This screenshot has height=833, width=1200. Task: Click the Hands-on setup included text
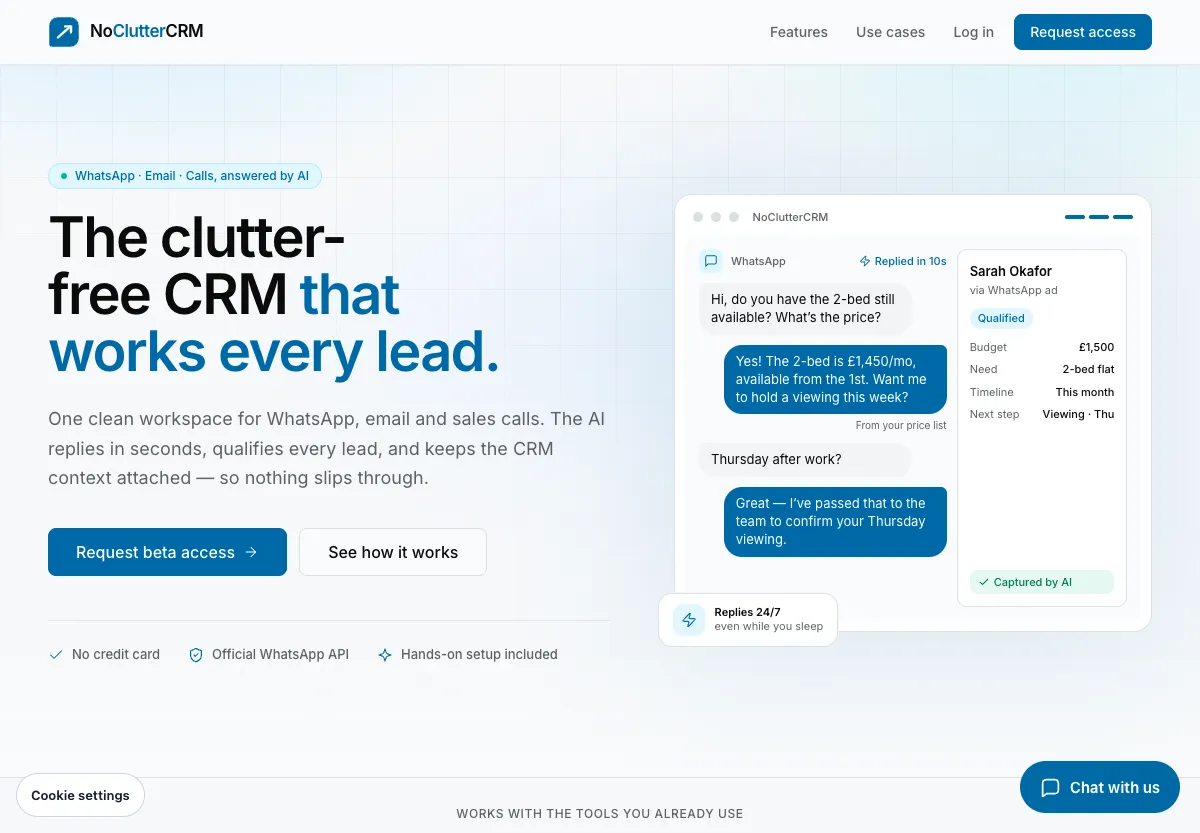[x=479, y=654]
